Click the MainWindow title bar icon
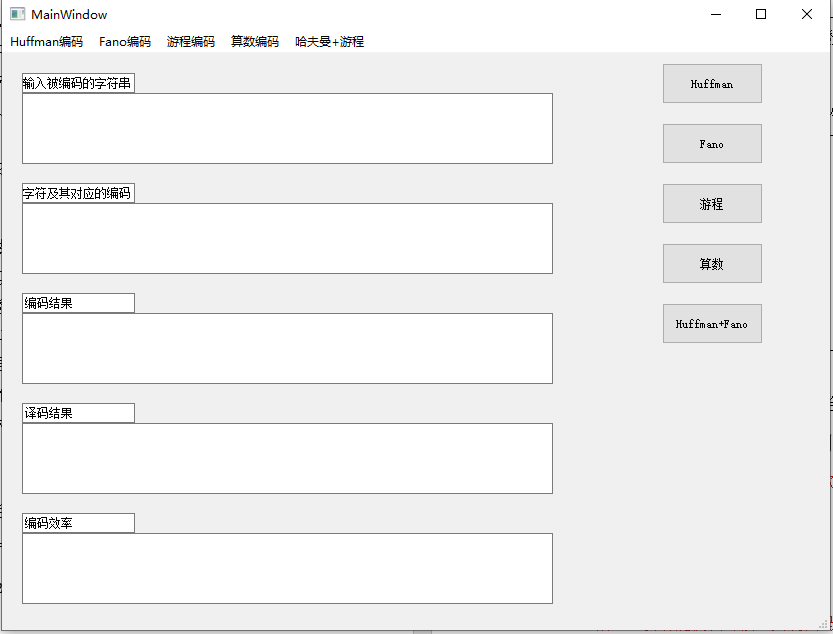This screenshot has width=833, height=634. coord(18,14)
